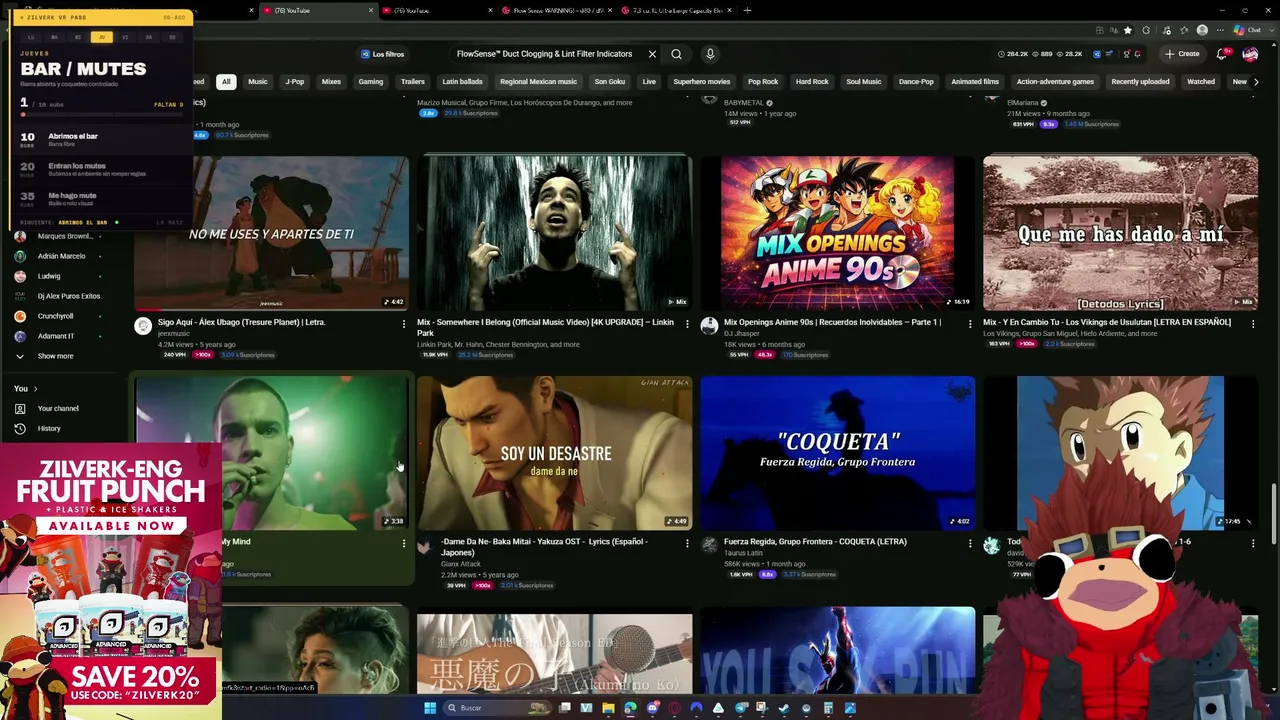Image resolution: width=1280 pixels, height=720 pixels.
Task: Open the jeremusic channel avatar
Action: [x=143, y=326]
